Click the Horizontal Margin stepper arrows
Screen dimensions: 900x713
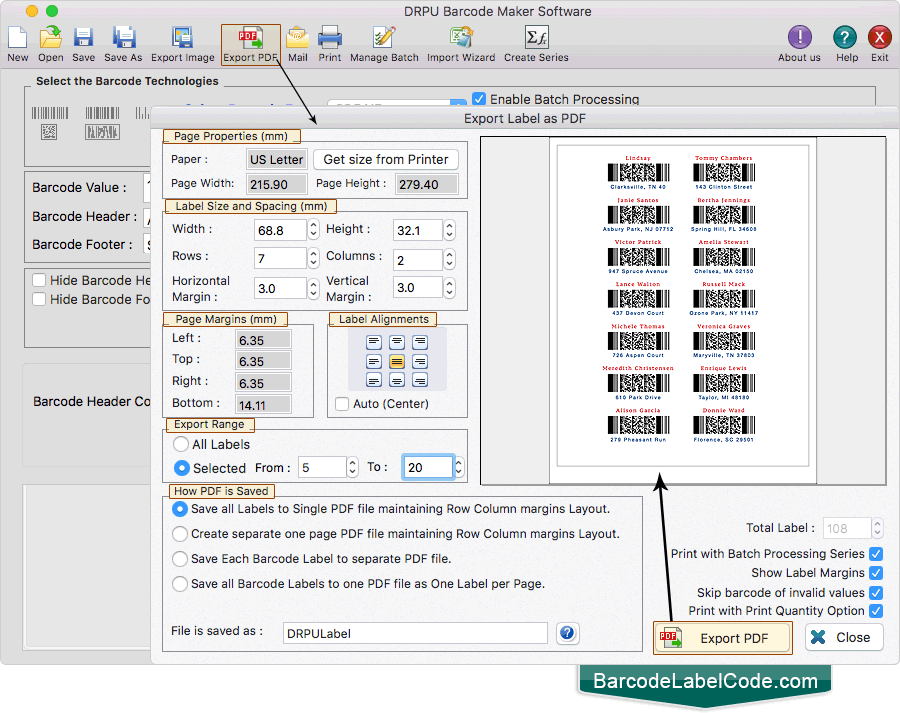tap(313, 288)
